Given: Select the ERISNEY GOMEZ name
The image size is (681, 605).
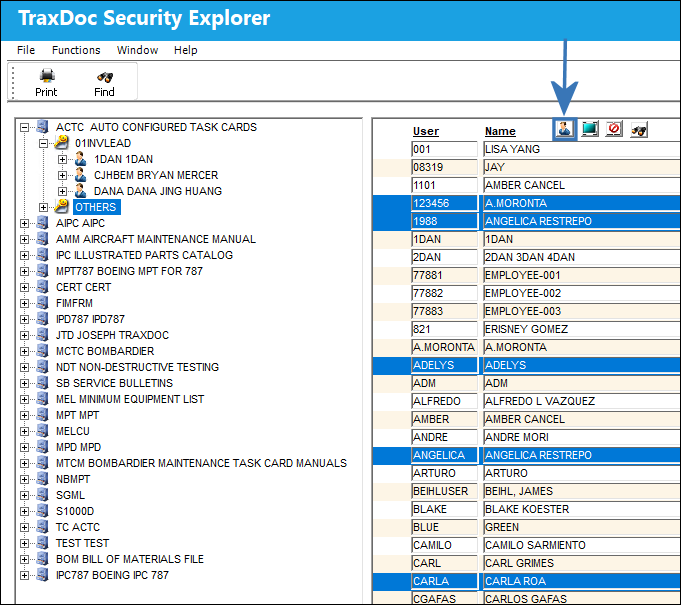Looking at the screenshot, I should click(x=582, y=329).
